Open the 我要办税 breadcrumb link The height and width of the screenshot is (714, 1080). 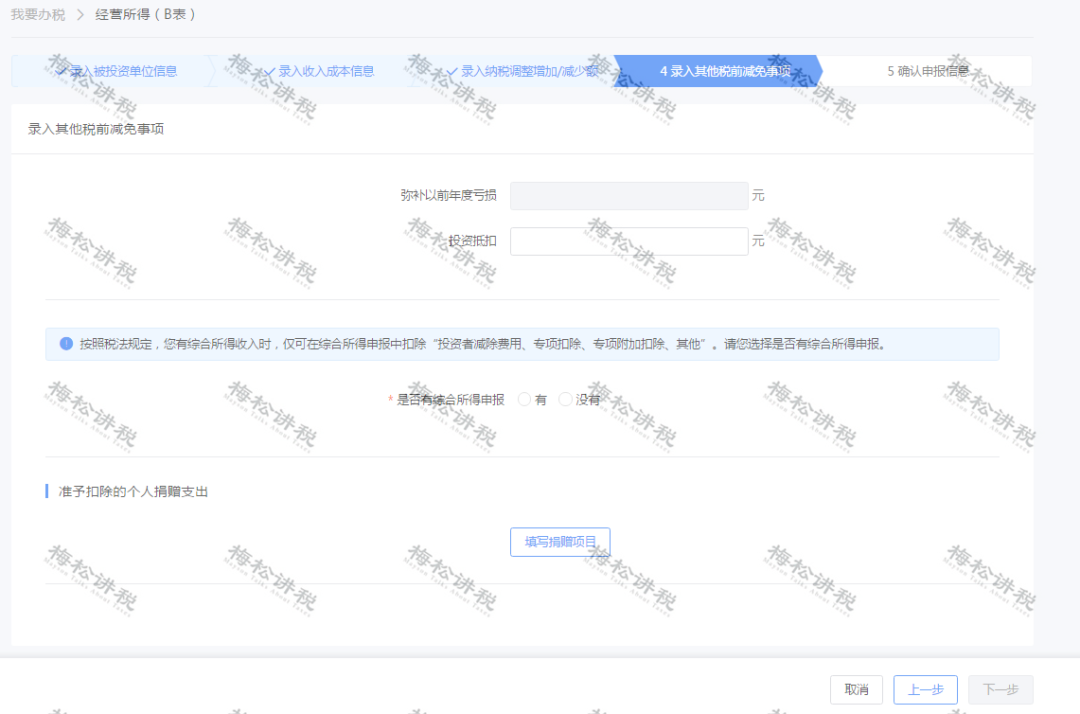pos(38,15)
